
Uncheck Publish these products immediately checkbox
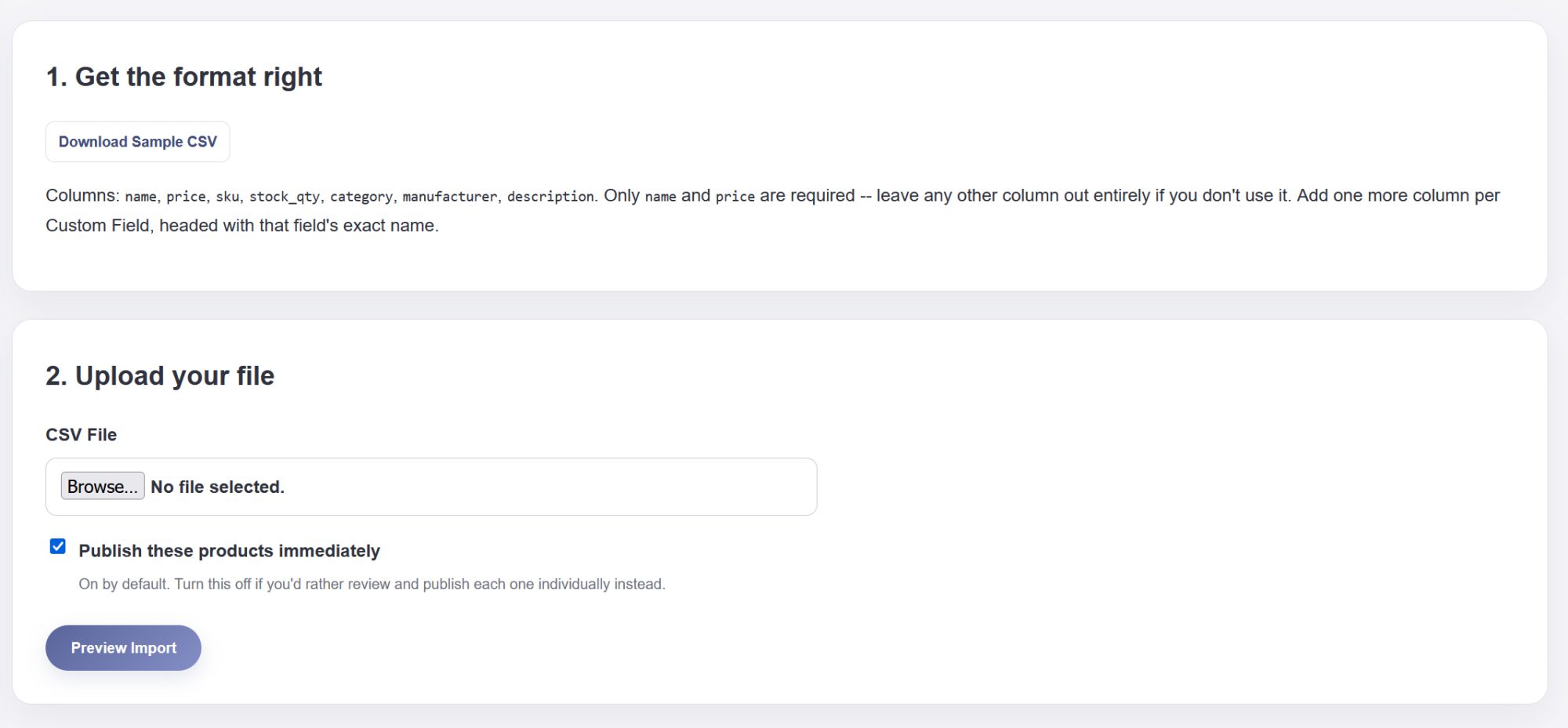pos(58,546)
